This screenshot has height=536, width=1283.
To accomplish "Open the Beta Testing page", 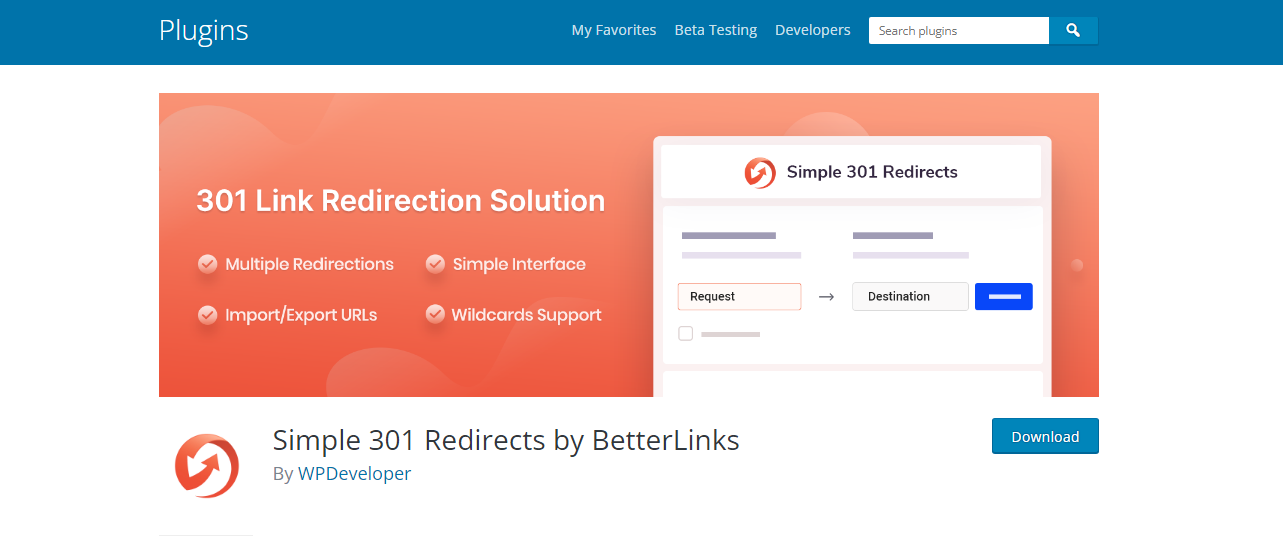I will pos(716,30).
